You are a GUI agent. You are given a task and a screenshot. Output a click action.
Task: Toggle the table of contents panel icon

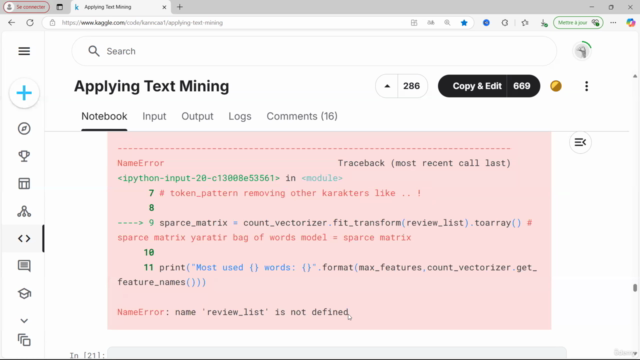click(x=580, y=142)
